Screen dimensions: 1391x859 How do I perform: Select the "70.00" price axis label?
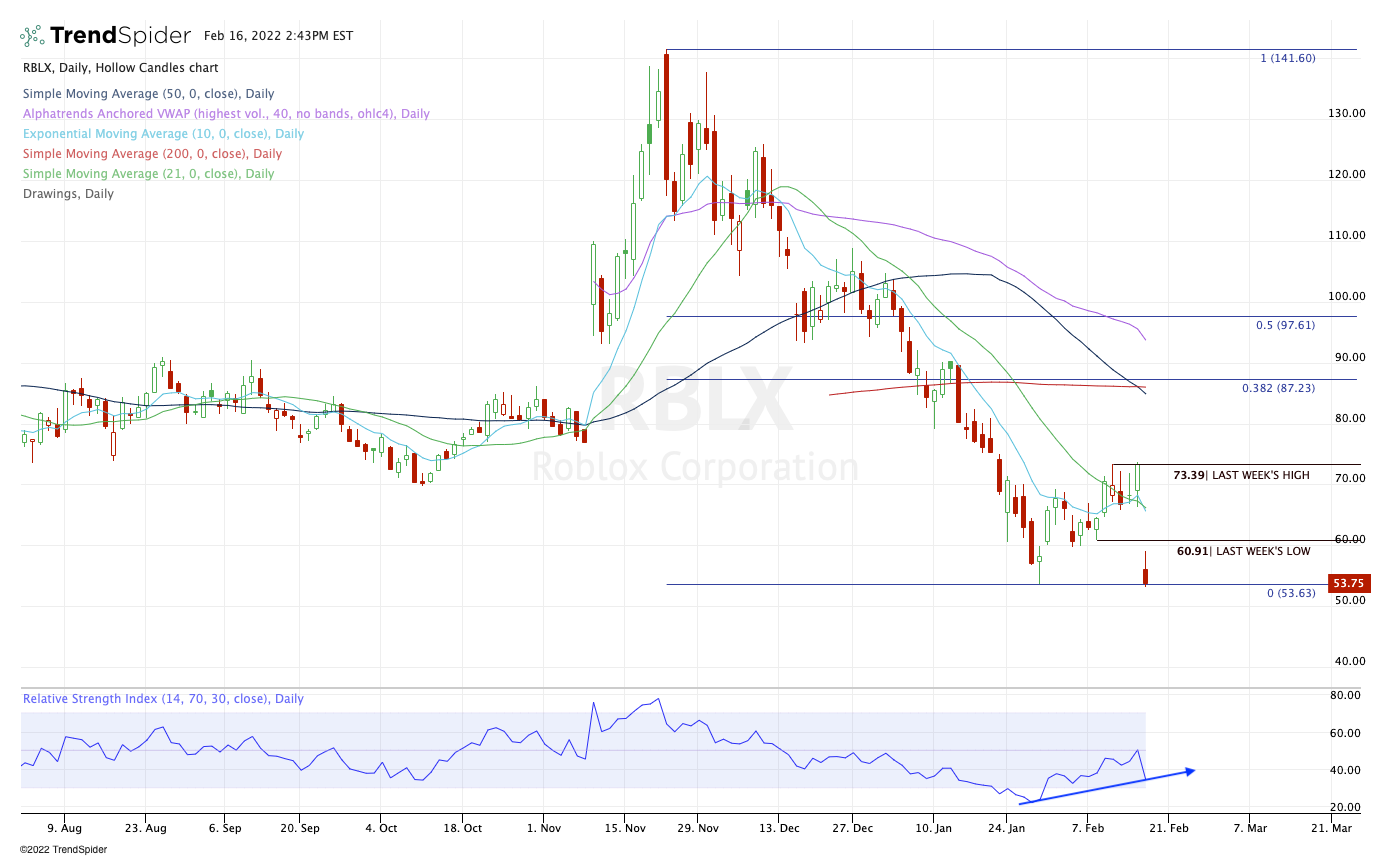pyautogui.click(x=1350, y=478)
